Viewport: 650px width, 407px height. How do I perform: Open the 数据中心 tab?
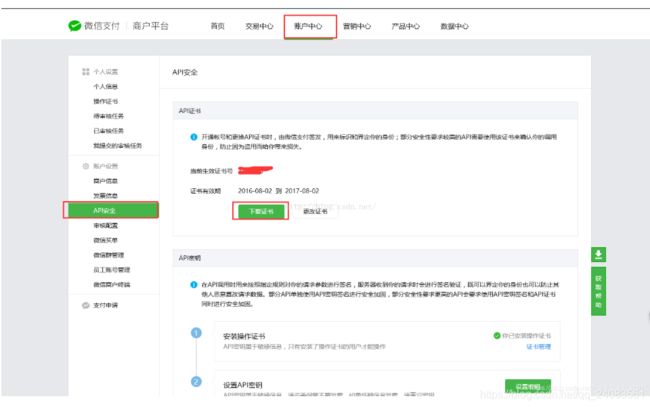[454, 26]
